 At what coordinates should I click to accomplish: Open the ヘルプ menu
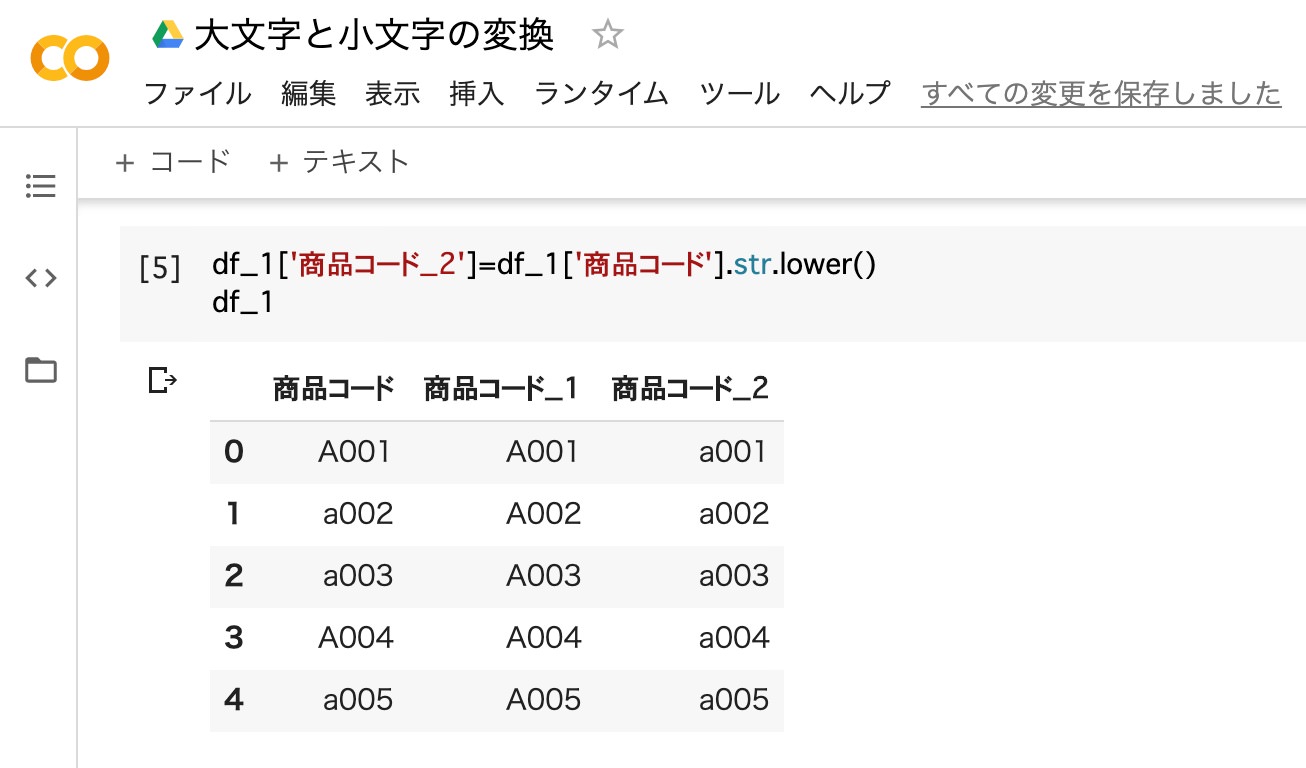(x=849, y=94)
